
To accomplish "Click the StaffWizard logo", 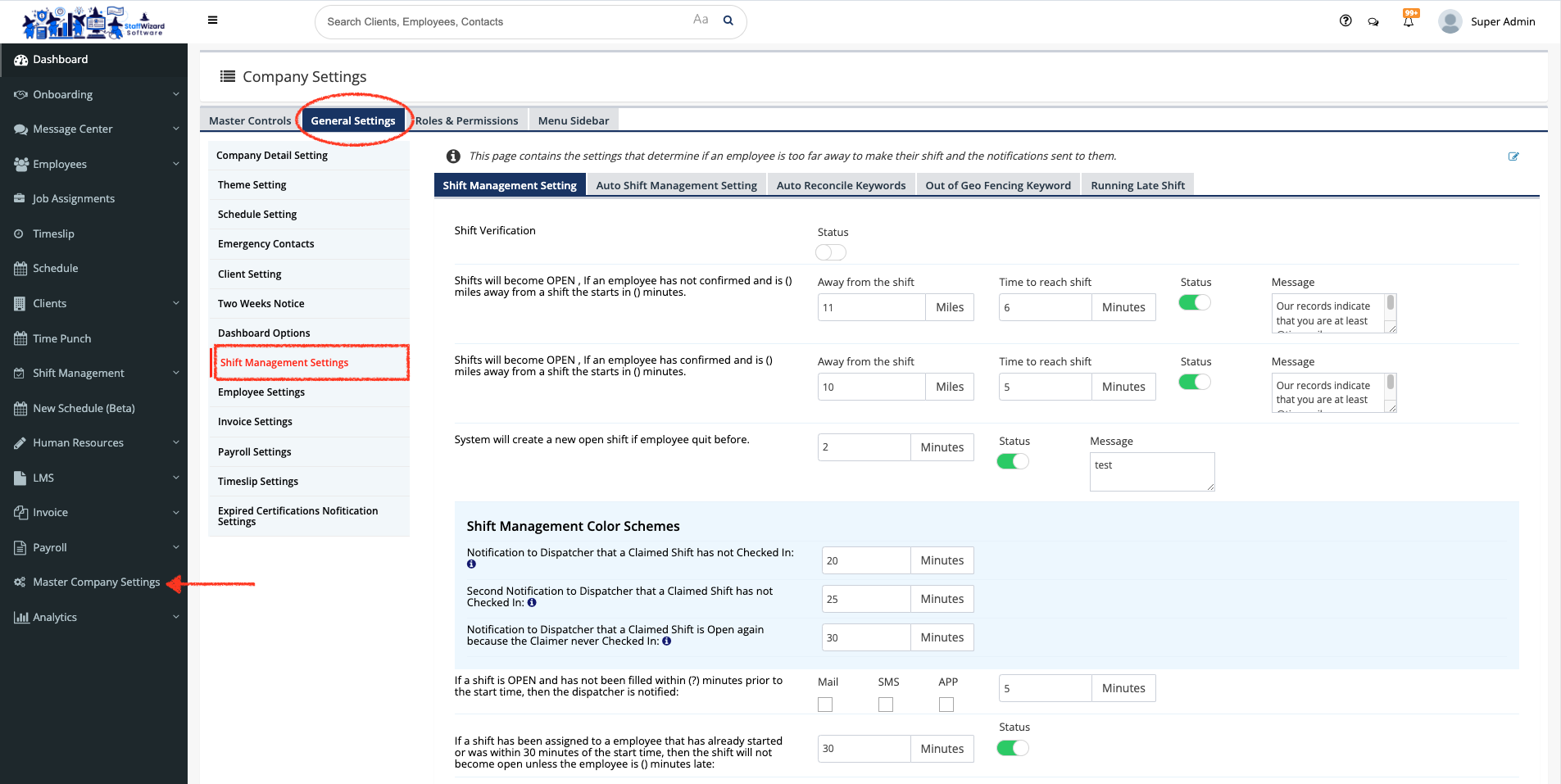I will pyautogui.click(x=93, y=22).
